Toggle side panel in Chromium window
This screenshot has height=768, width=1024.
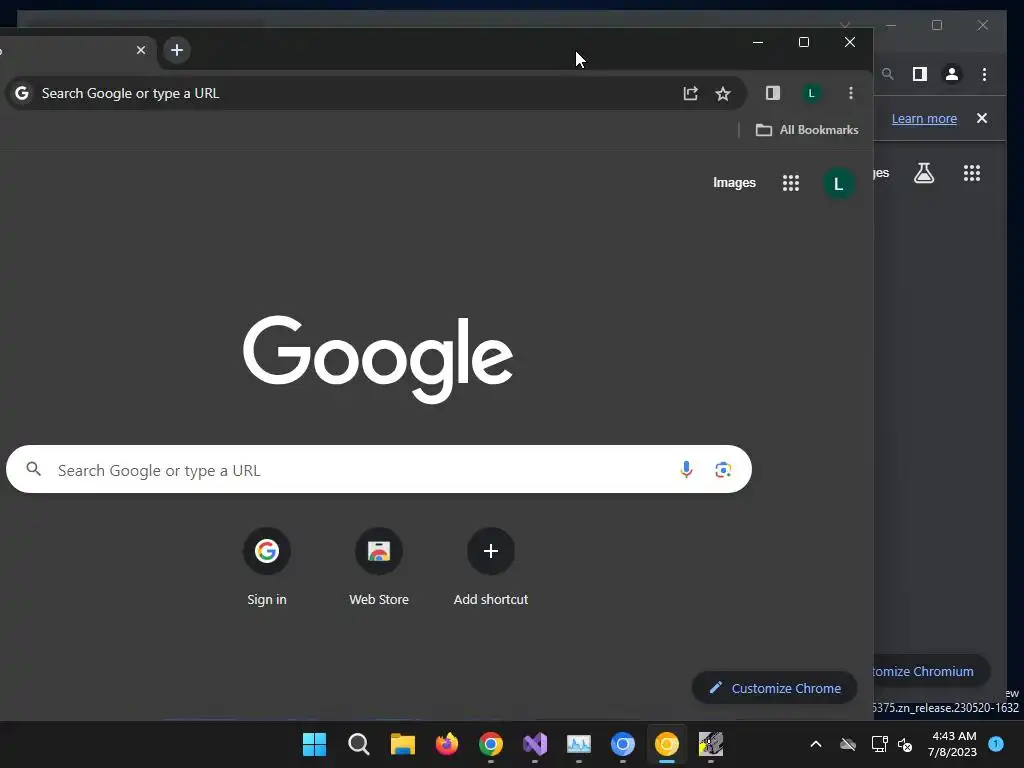[920, 74]
